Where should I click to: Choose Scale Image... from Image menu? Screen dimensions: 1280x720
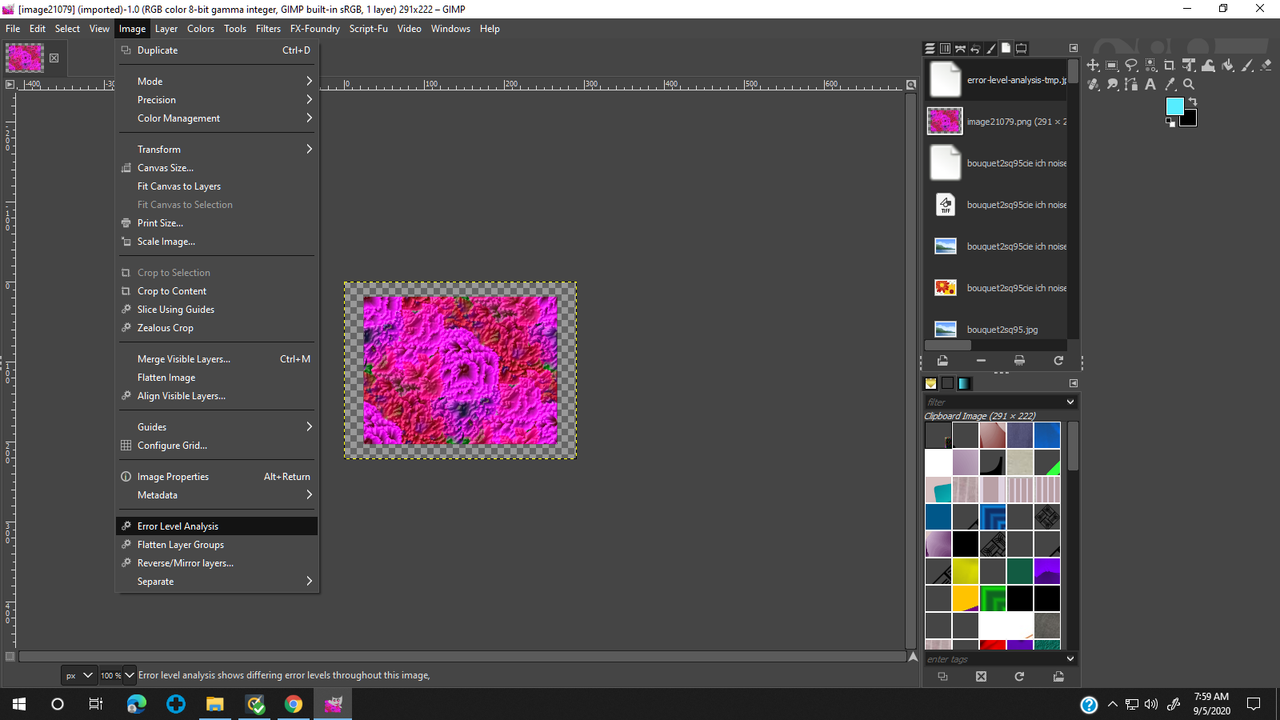pyautogui.click(x=217, y=241)
